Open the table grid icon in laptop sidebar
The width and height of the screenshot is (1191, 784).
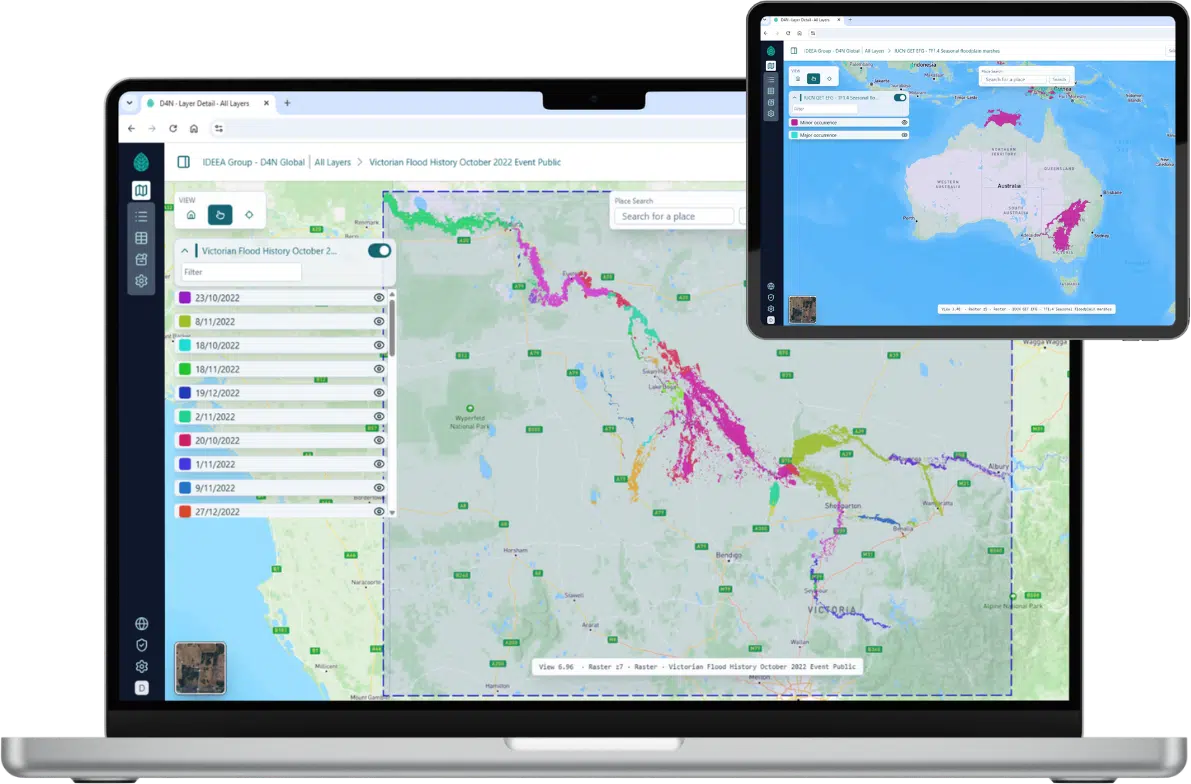click(x=141, y=239)
